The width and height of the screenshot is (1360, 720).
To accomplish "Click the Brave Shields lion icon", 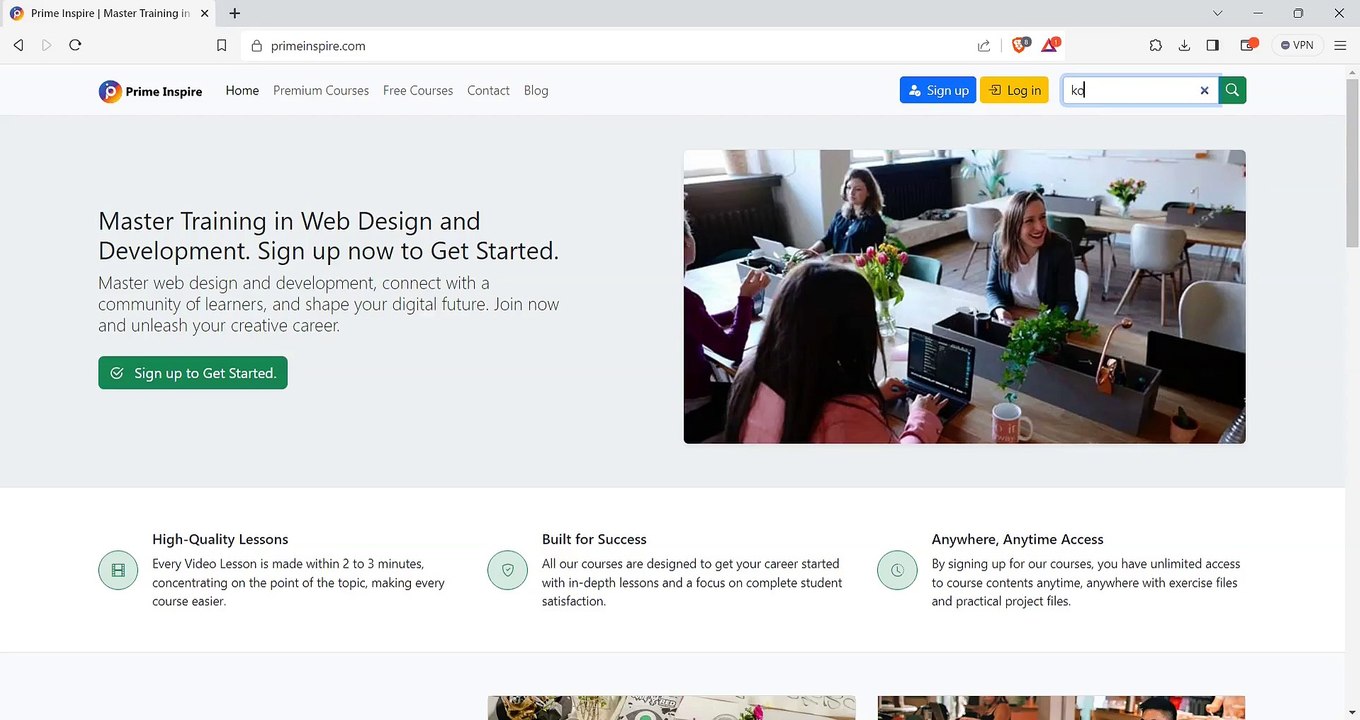I will point(1020,45).
